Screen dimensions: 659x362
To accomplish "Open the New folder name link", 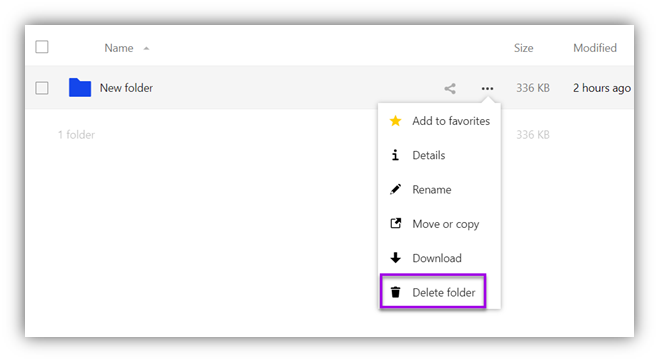I will point(126,88).
